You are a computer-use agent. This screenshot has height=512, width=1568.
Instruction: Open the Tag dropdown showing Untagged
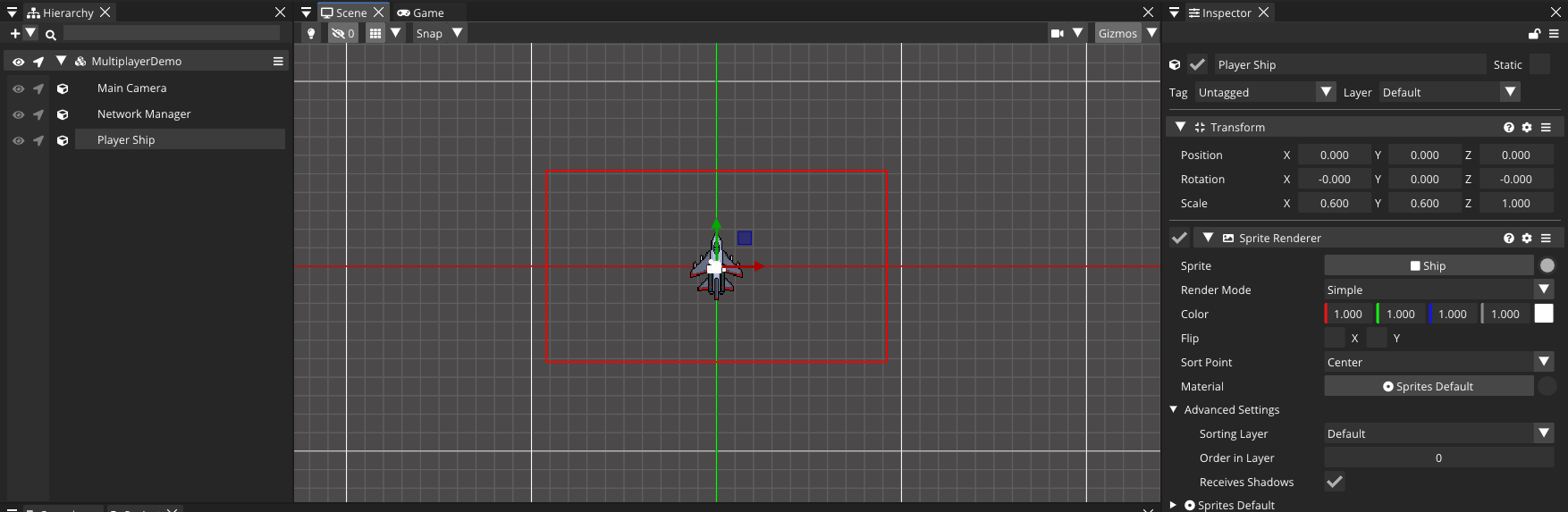pos(1265,92)
